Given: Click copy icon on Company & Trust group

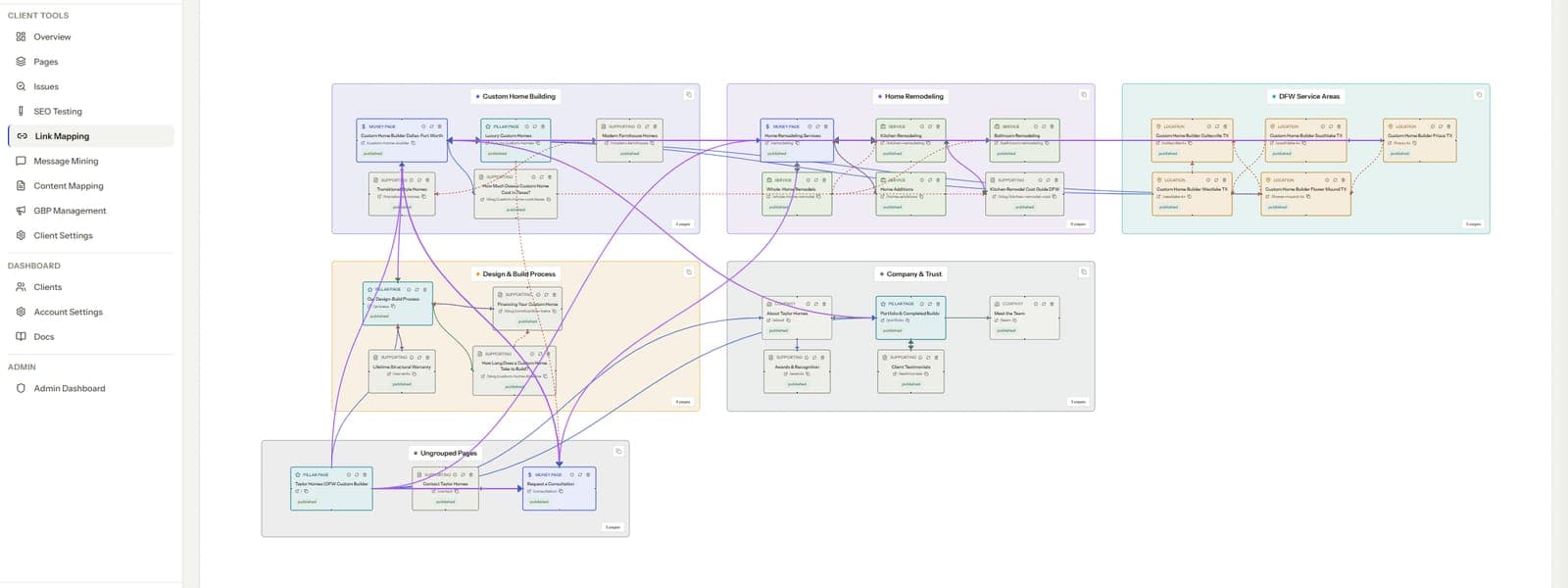Looking at the screenshot, I should [1084, 272].
